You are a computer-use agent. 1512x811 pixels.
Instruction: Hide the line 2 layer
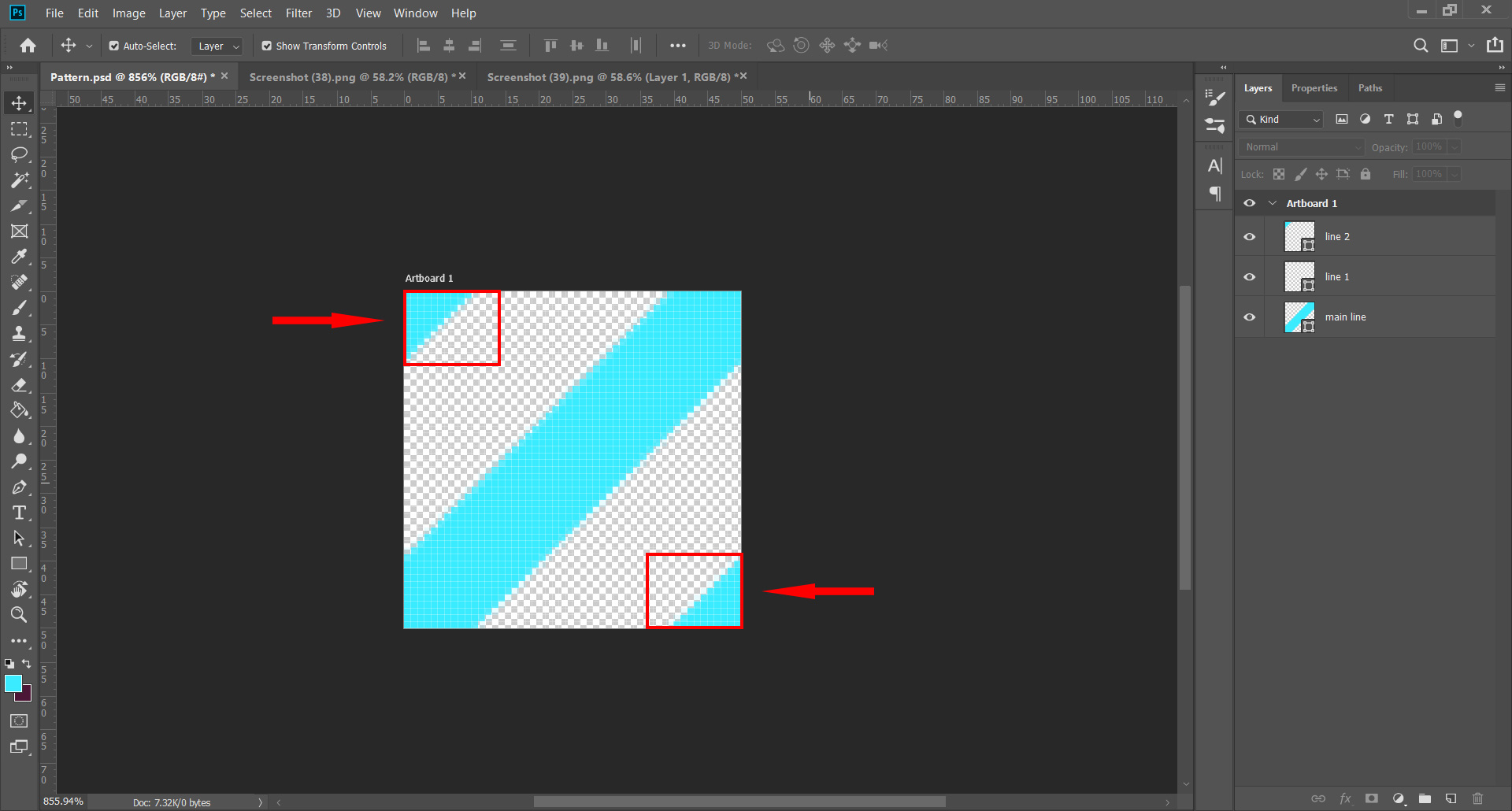tap(1249, 237)
